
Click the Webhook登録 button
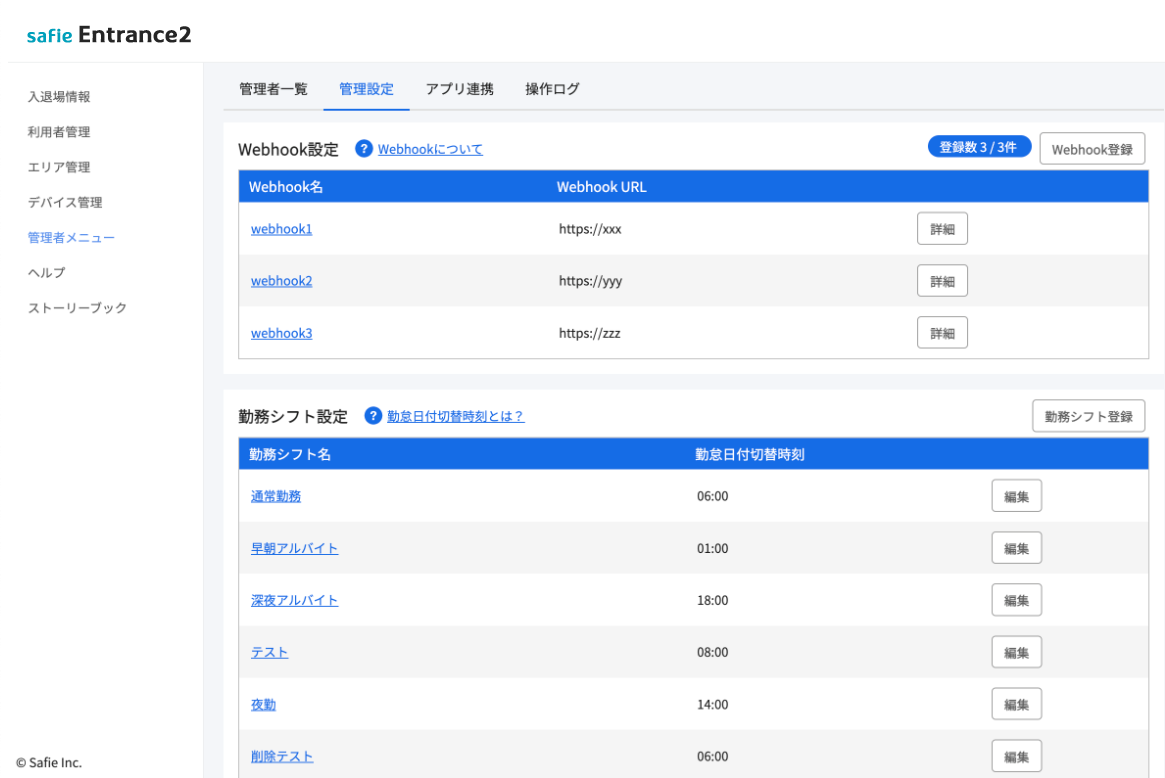pyautogui.click(x=1092, y=149)
